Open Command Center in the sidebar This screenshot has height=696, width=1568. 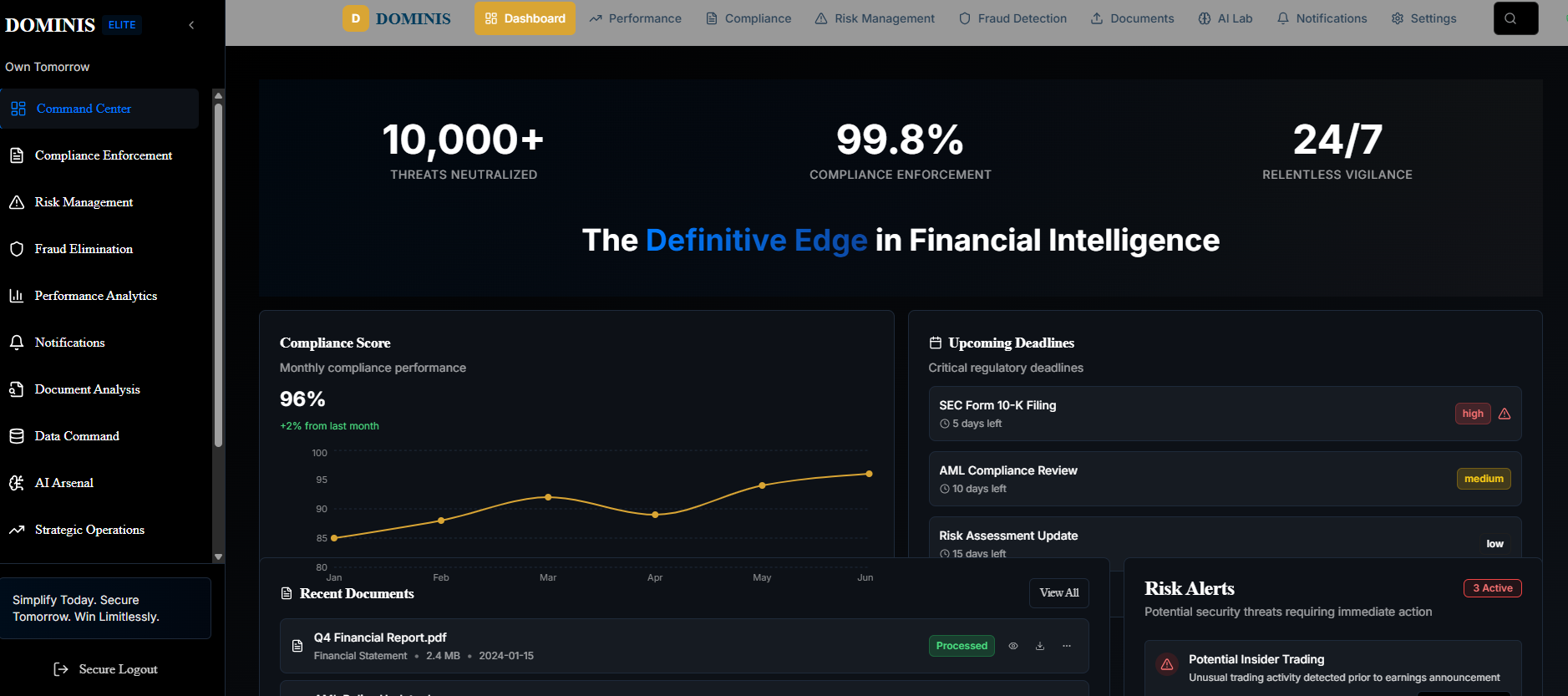(99, 109)
